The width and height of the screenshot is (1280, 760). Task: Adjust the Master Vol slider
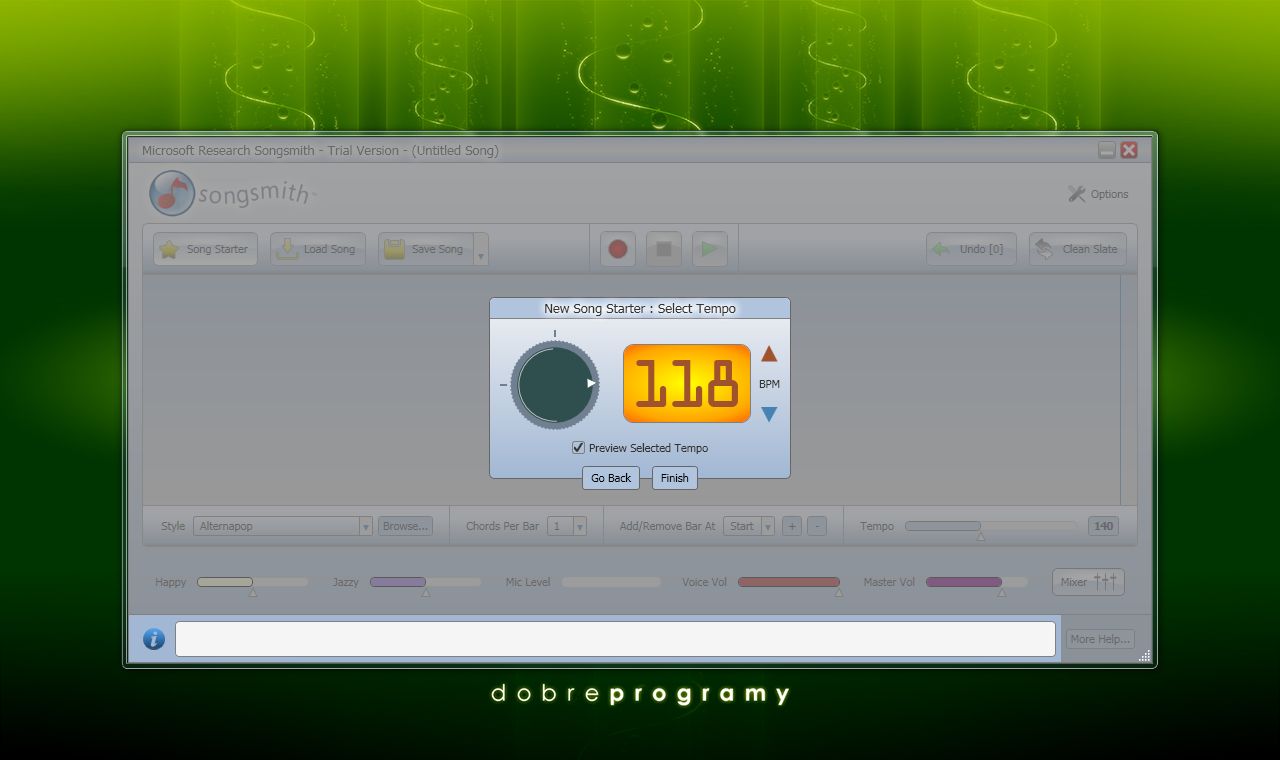click(977, 582)
